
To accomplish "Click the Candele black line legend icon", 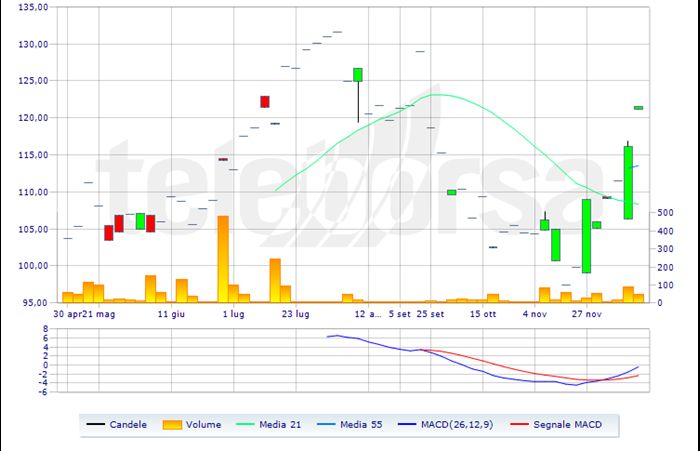I will click(x=97, y=424).
